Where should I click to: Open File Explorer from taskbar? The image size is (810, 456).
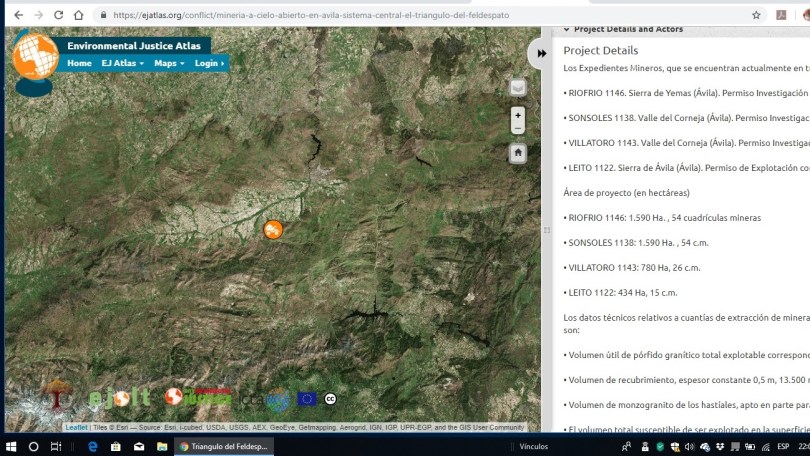click(162, 446)
